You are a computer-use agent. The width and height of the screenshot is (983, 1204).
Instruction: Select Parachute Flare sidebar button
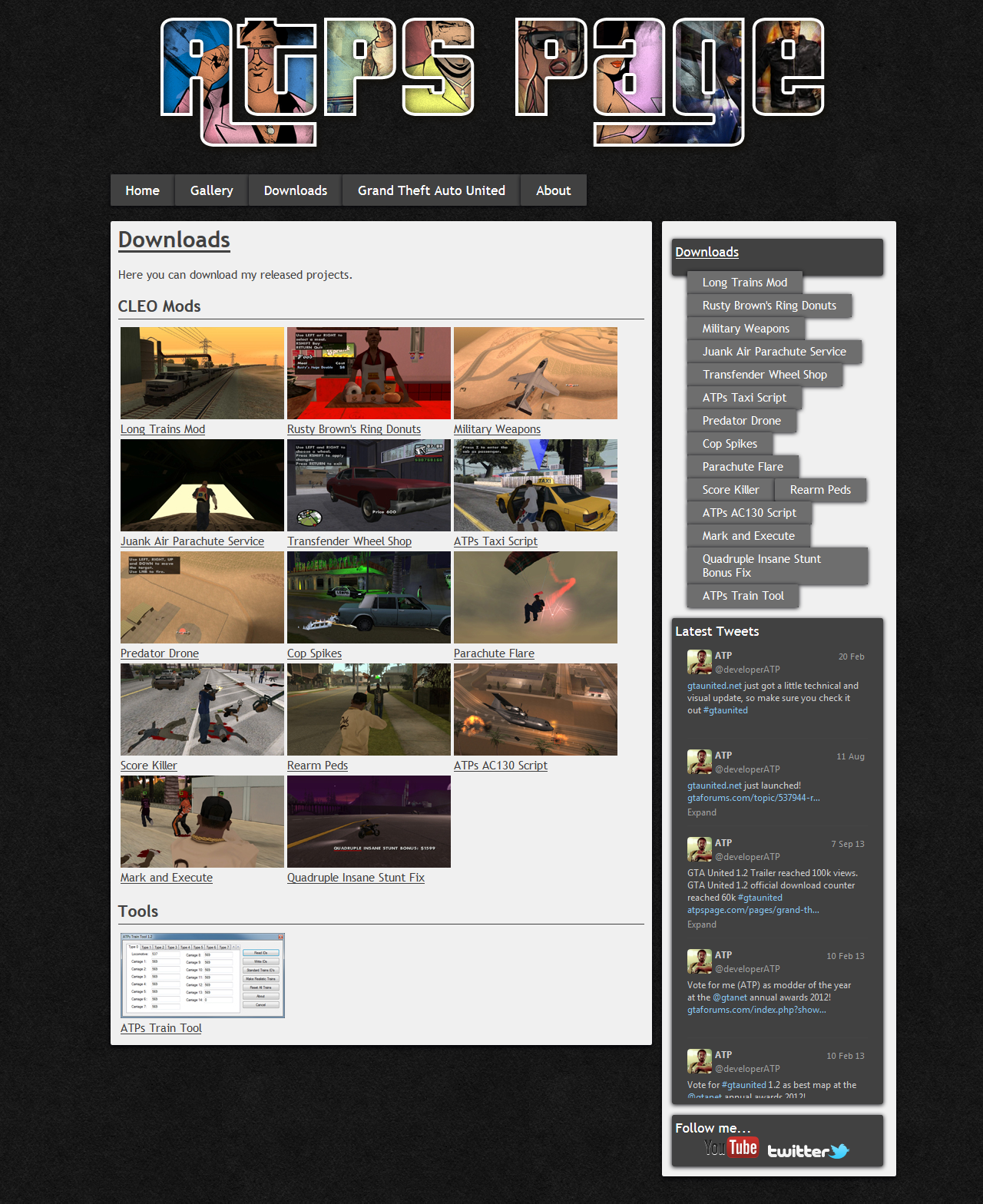point(743,467)
